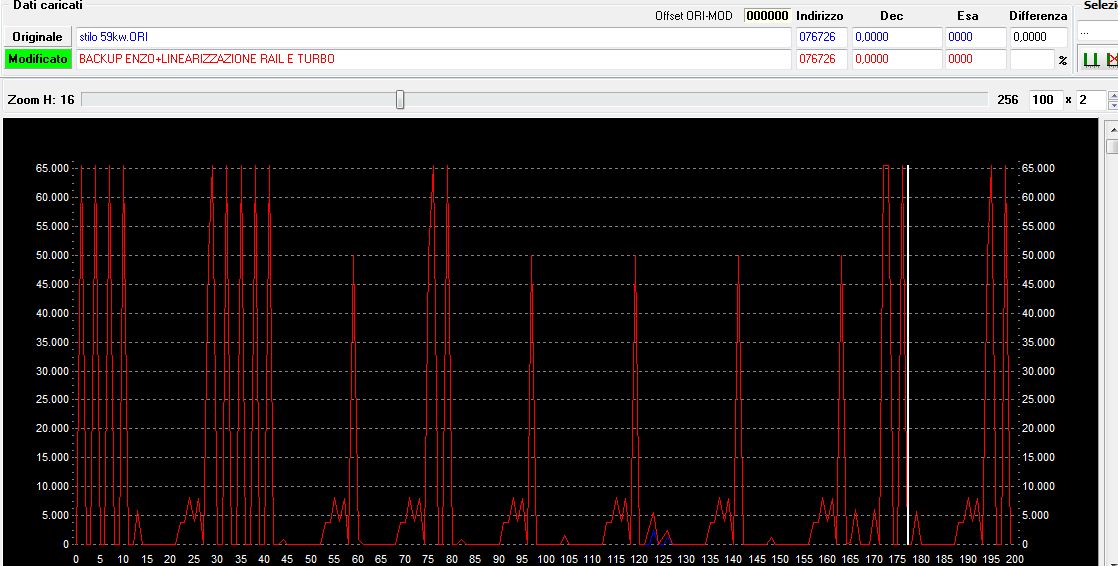Select the modified Dec value field

point(895,59)
